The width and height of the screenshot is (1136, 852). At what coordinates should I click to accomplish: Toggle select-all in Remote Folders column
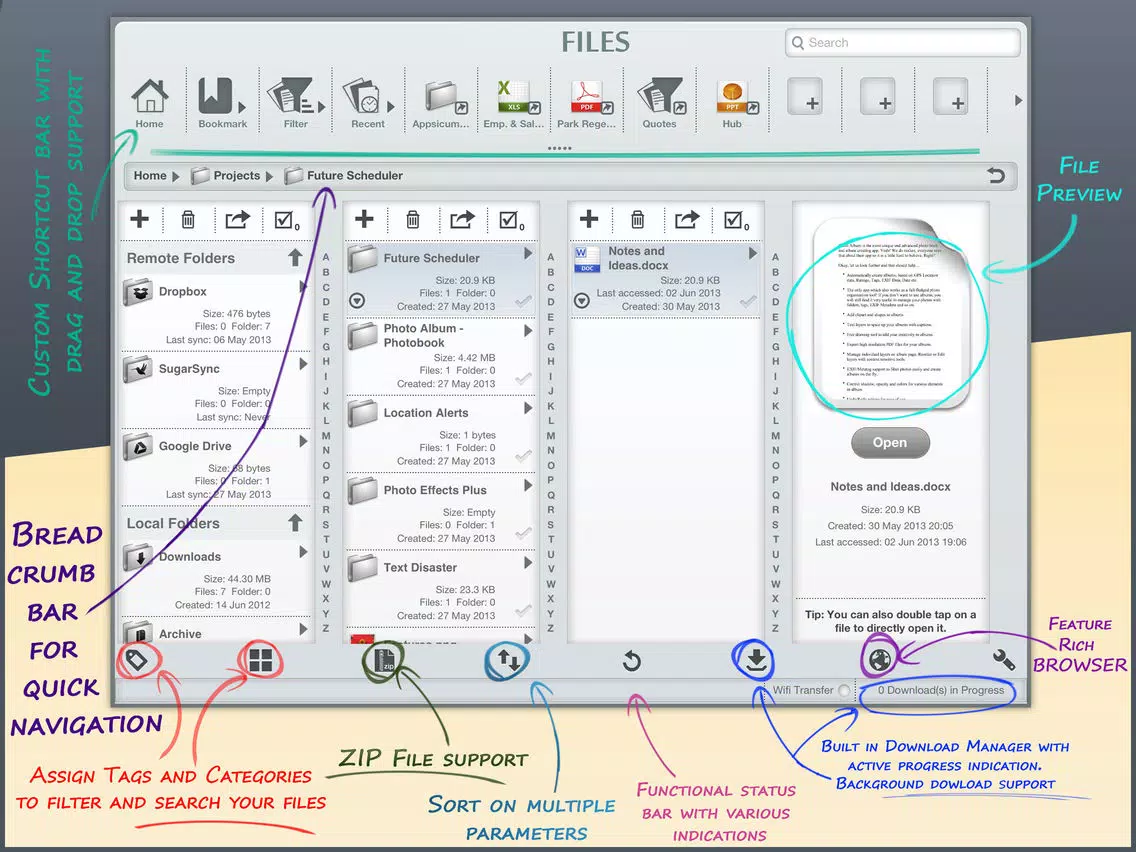pos(287,220)
